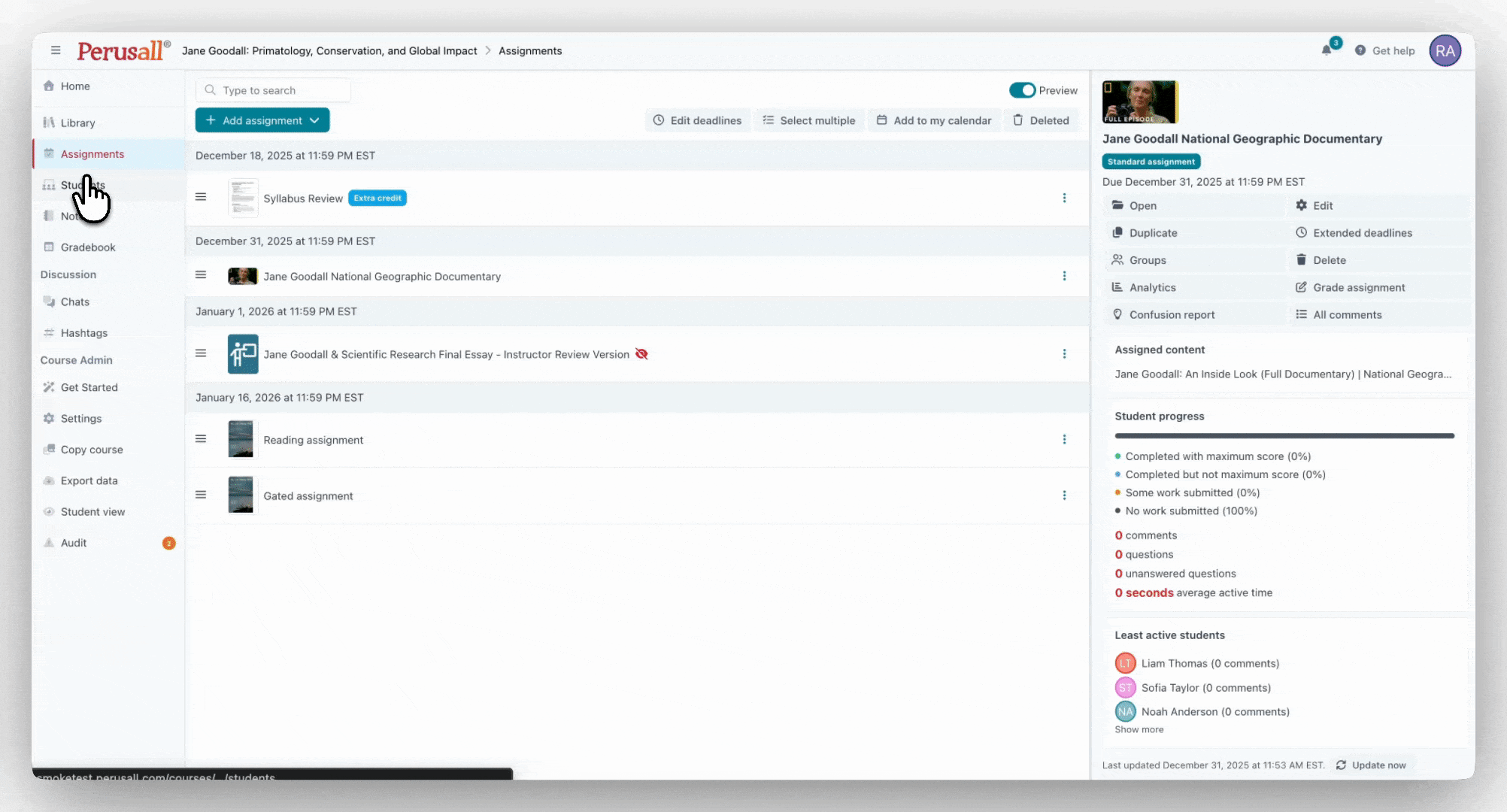Open the hamburger menu icon

pos(56,50)
